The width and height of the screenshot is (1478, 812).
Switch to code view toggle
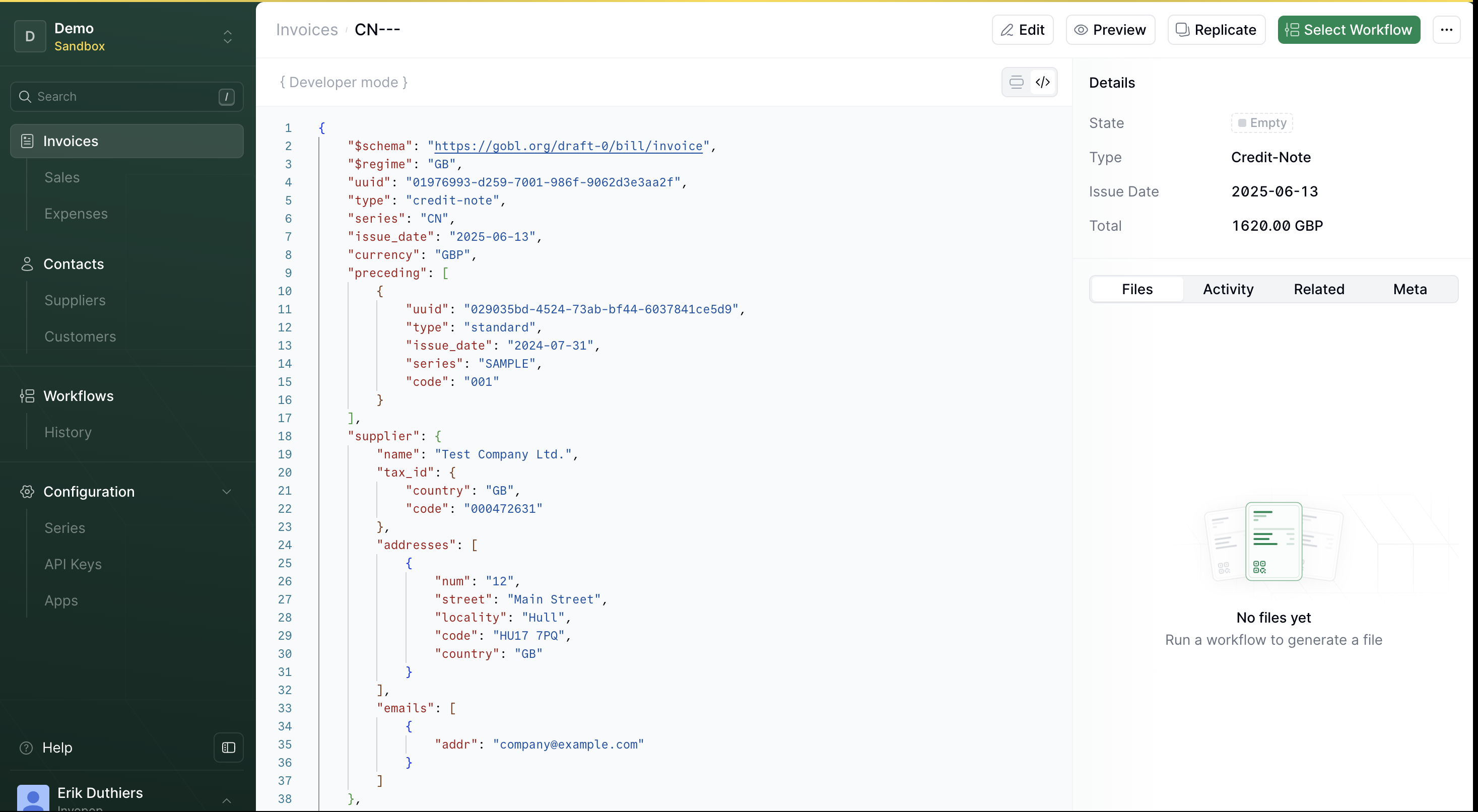tap(1043, 82)
